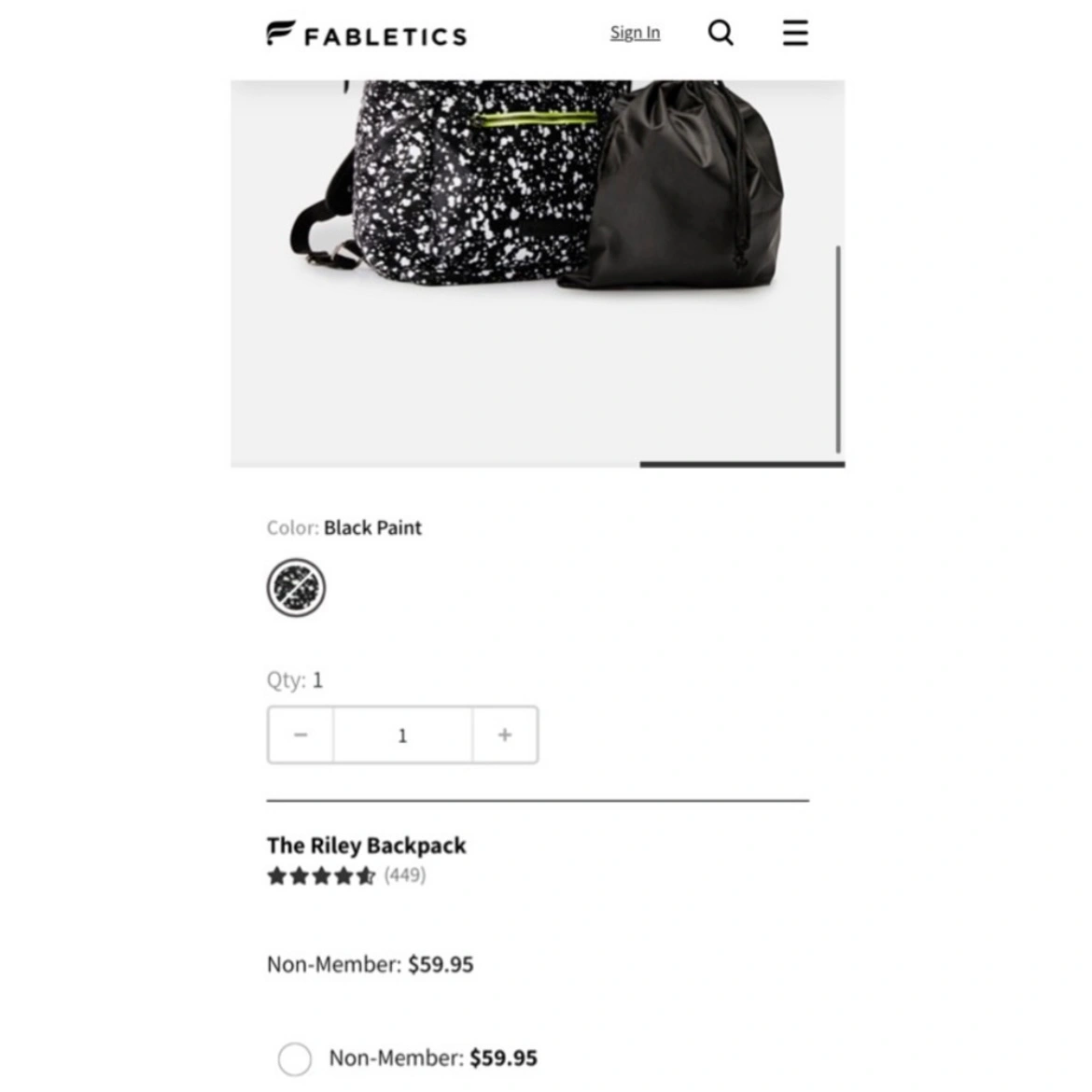This screenshot has height=1092, width=1092.
Task: Open the search magnifier icon
Action: (x=721, y=33)
